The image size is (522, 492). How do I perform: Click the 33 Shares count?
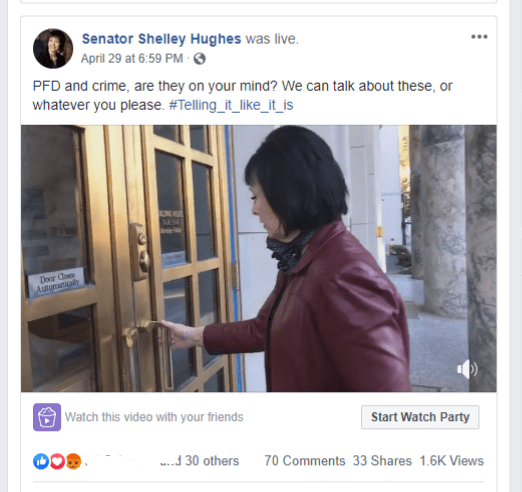coord(382,461)
